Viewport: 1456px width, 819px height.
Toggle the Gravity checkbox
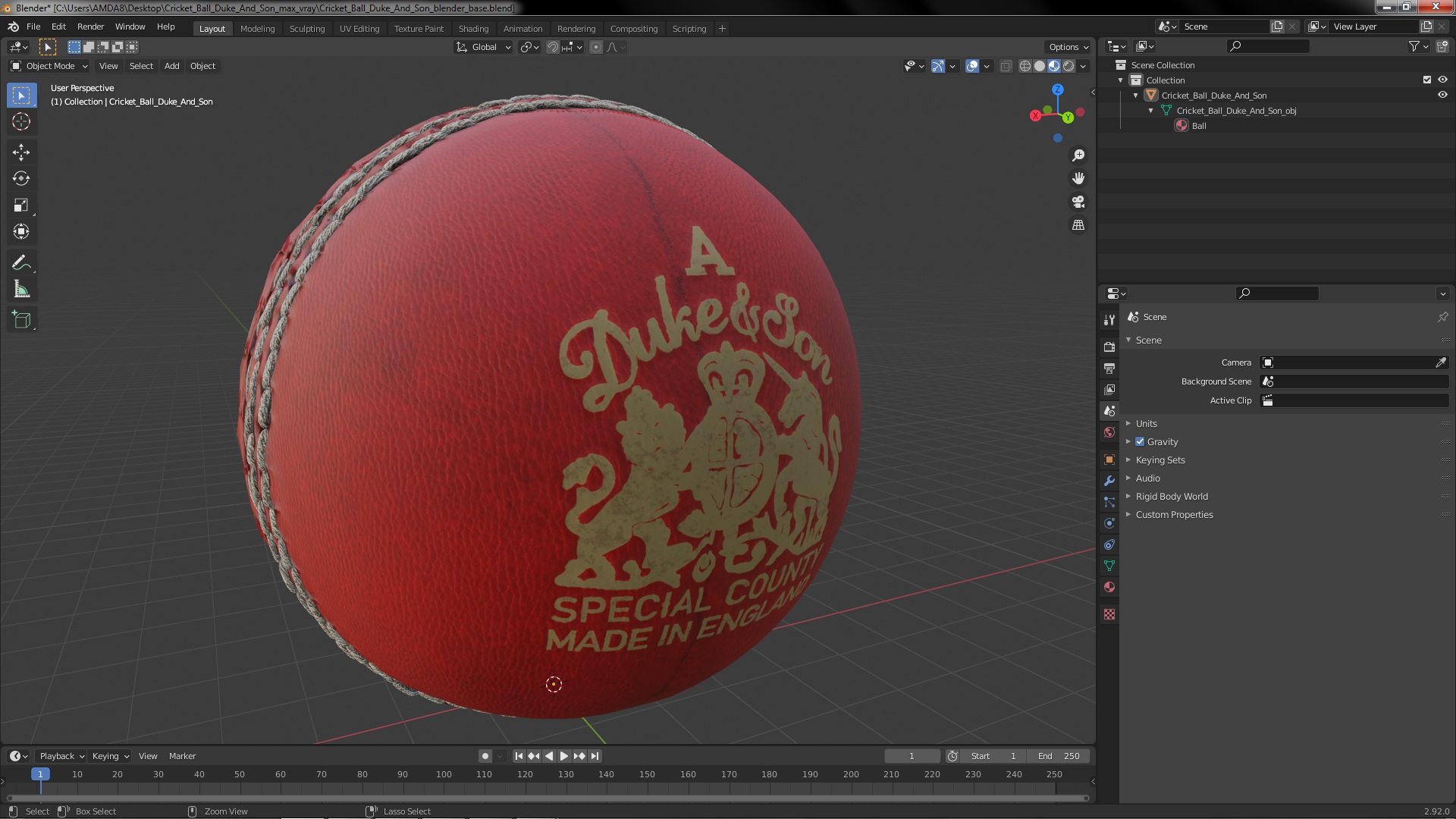pos(1140,441)
